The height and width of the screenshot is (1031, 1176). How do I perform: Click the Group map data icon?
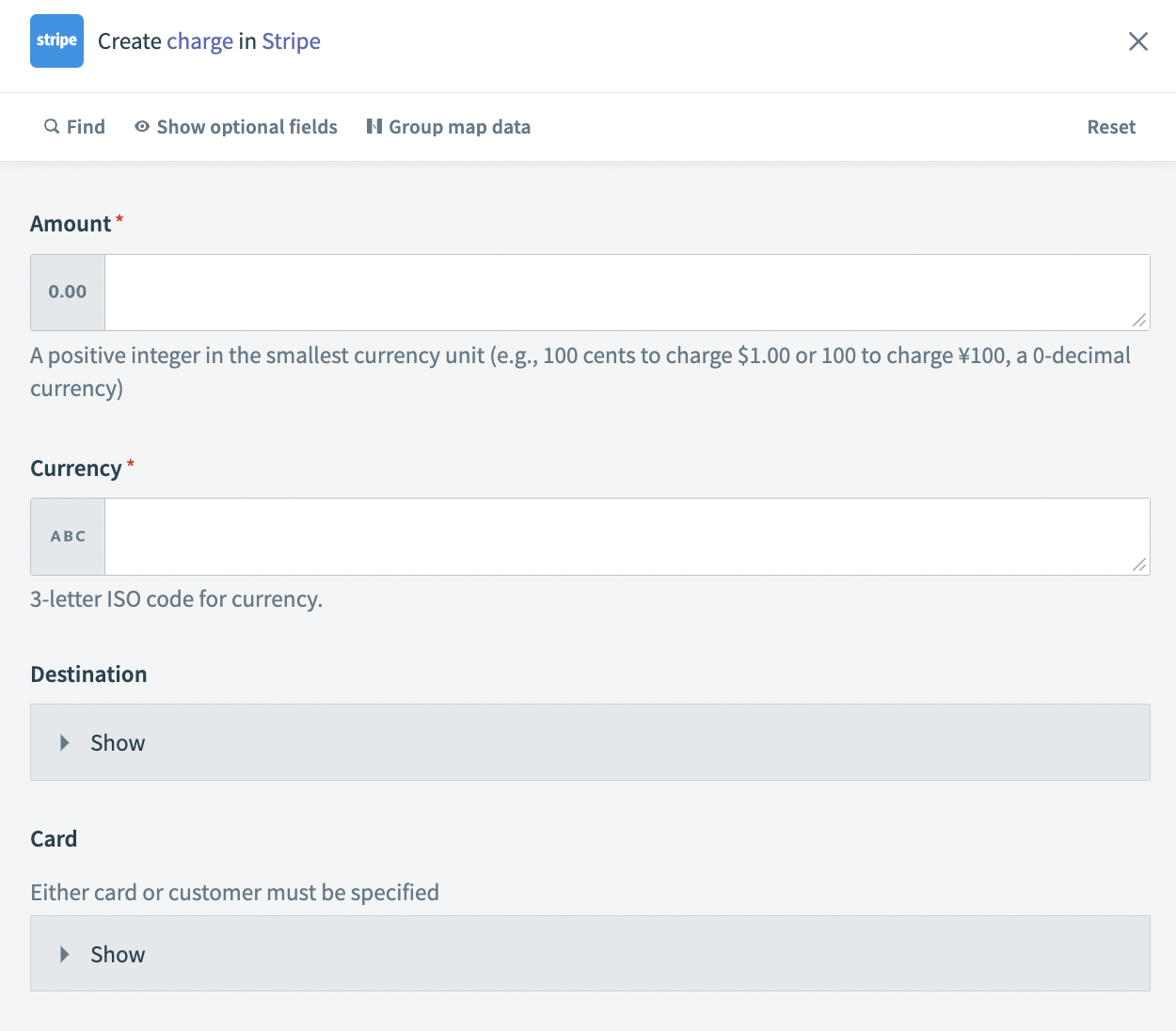coord(374,126)
